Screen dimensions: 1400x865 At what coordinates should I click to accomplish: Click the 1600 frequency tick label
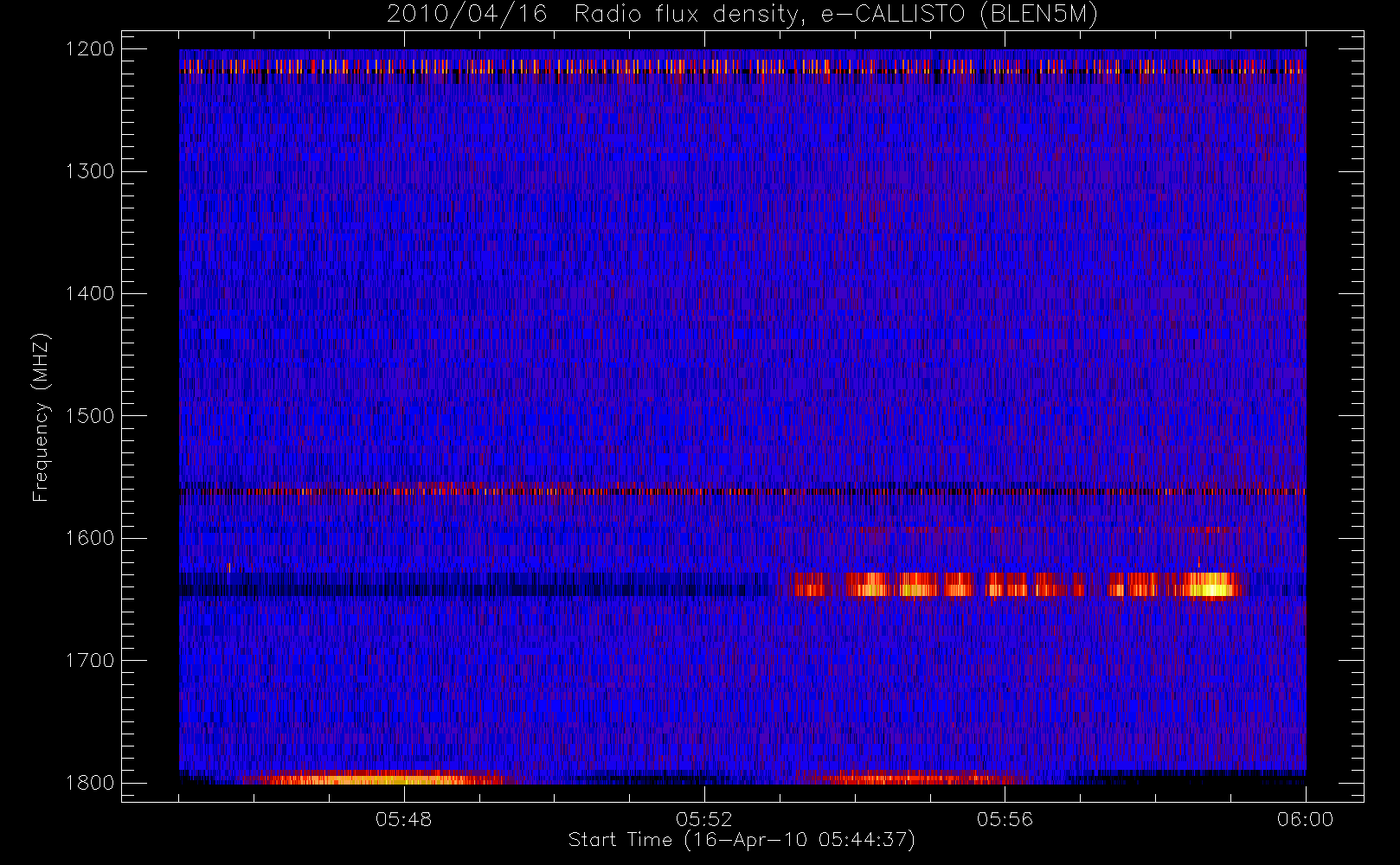tap(91, 538)
